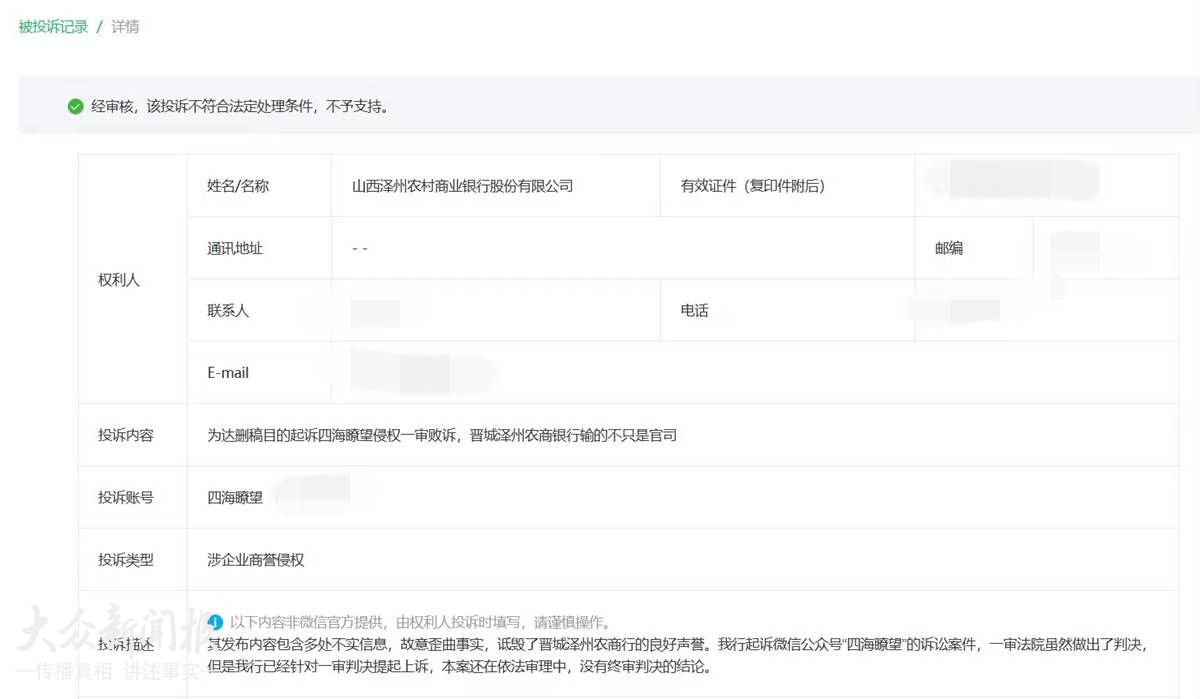Click the 姓名/名称 label cell

tap(238, 186)
